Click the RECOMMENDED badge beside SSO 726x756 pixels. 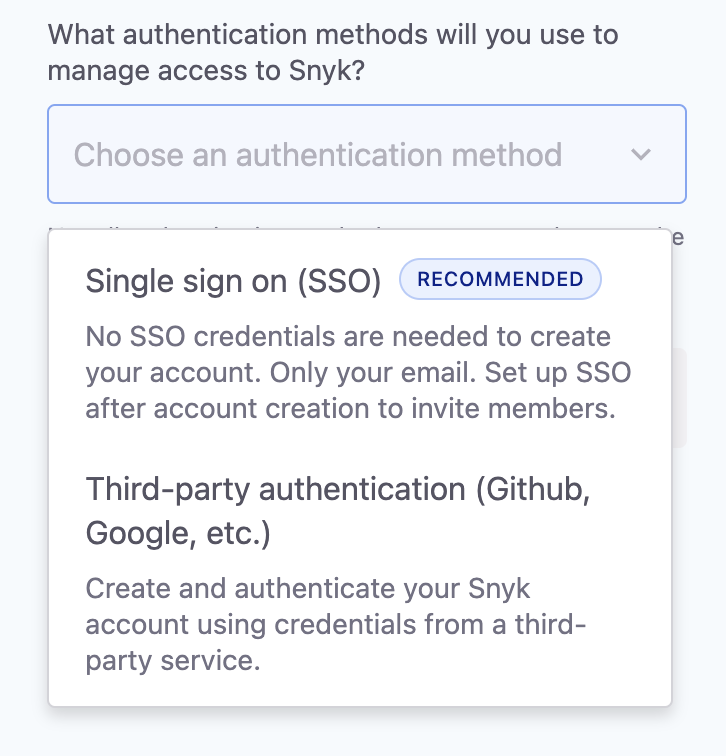click(500, 280)
